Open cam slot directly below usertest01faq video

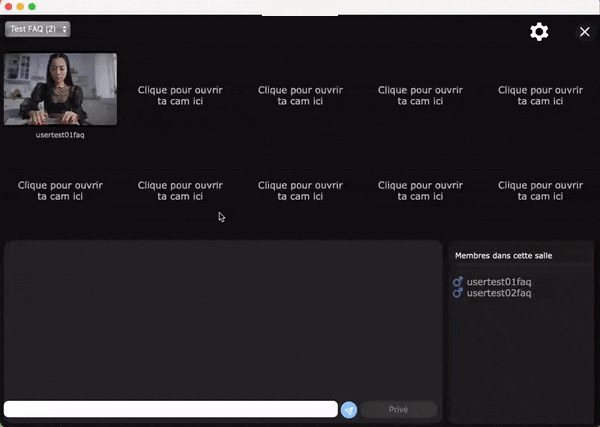pos(60,191)
